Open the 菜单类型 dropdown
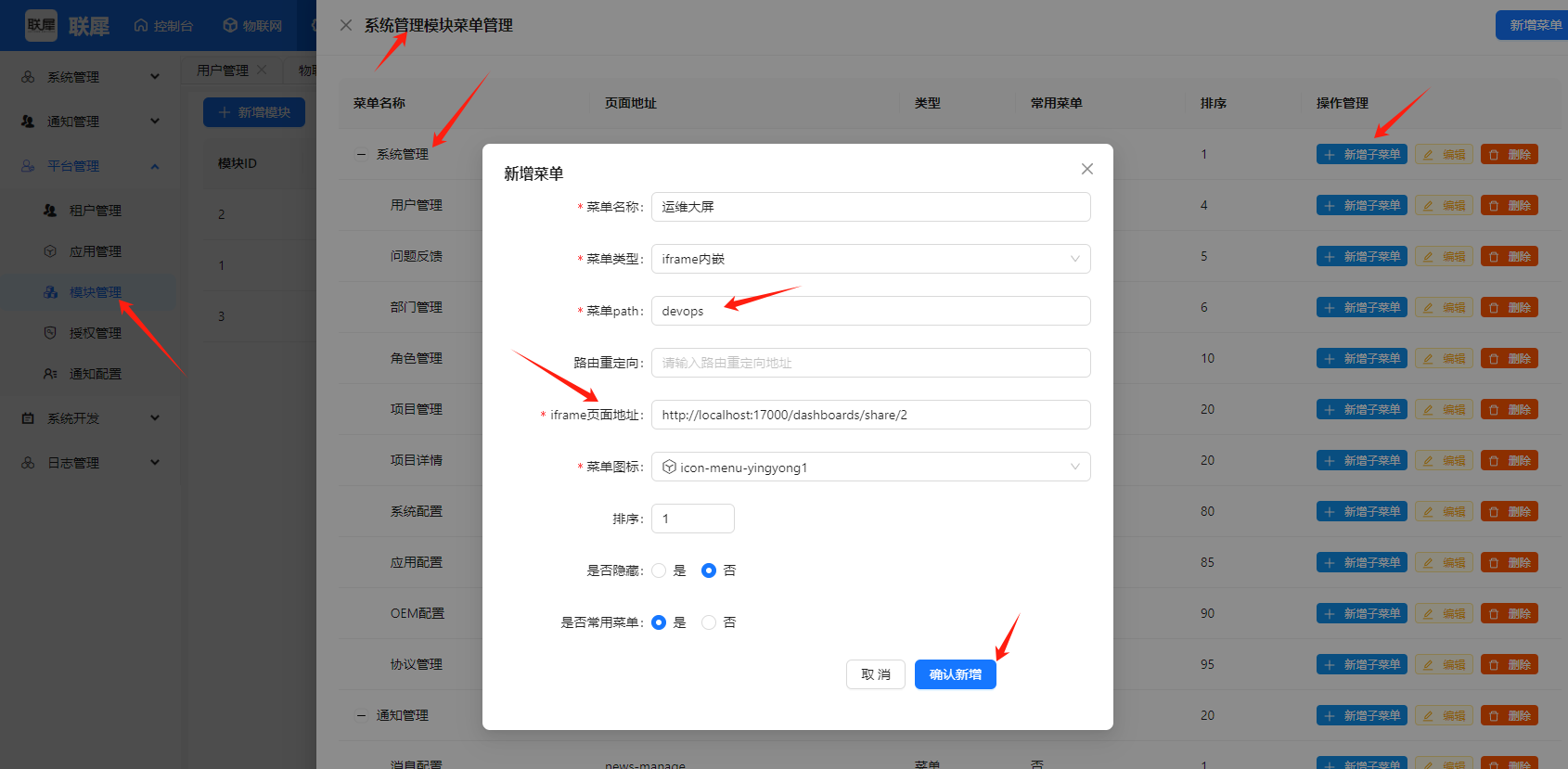1568x769 pixels. pos(870,259)
